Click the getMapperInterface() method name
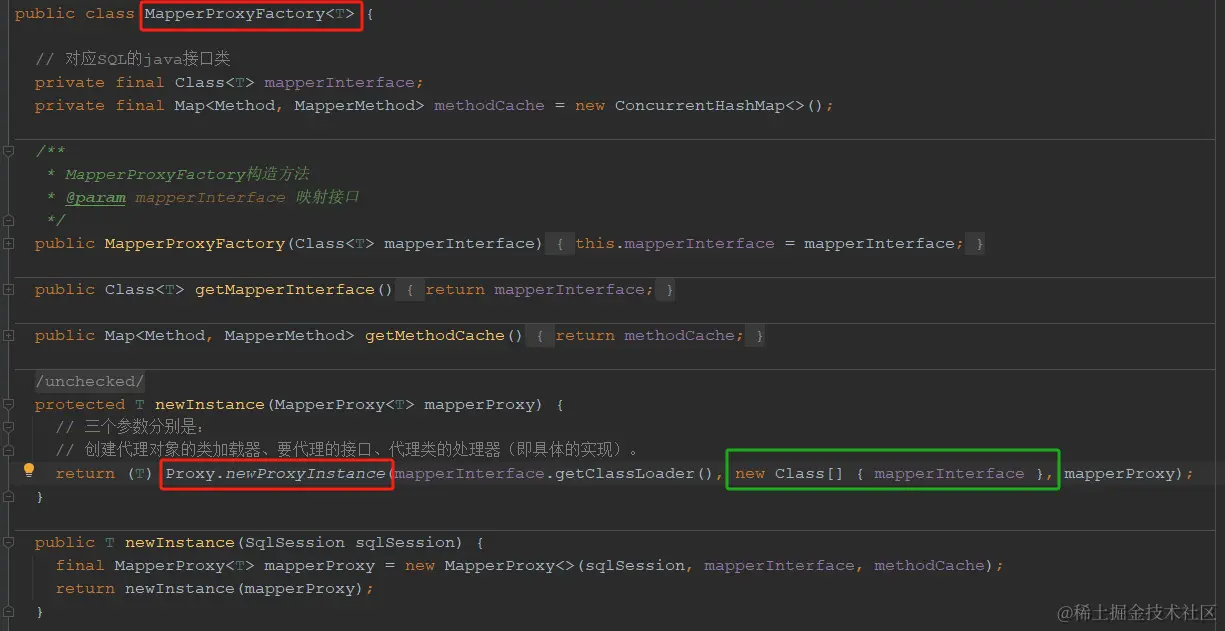Viewport: 1225px width, 631px height. [x=294, y=290]
